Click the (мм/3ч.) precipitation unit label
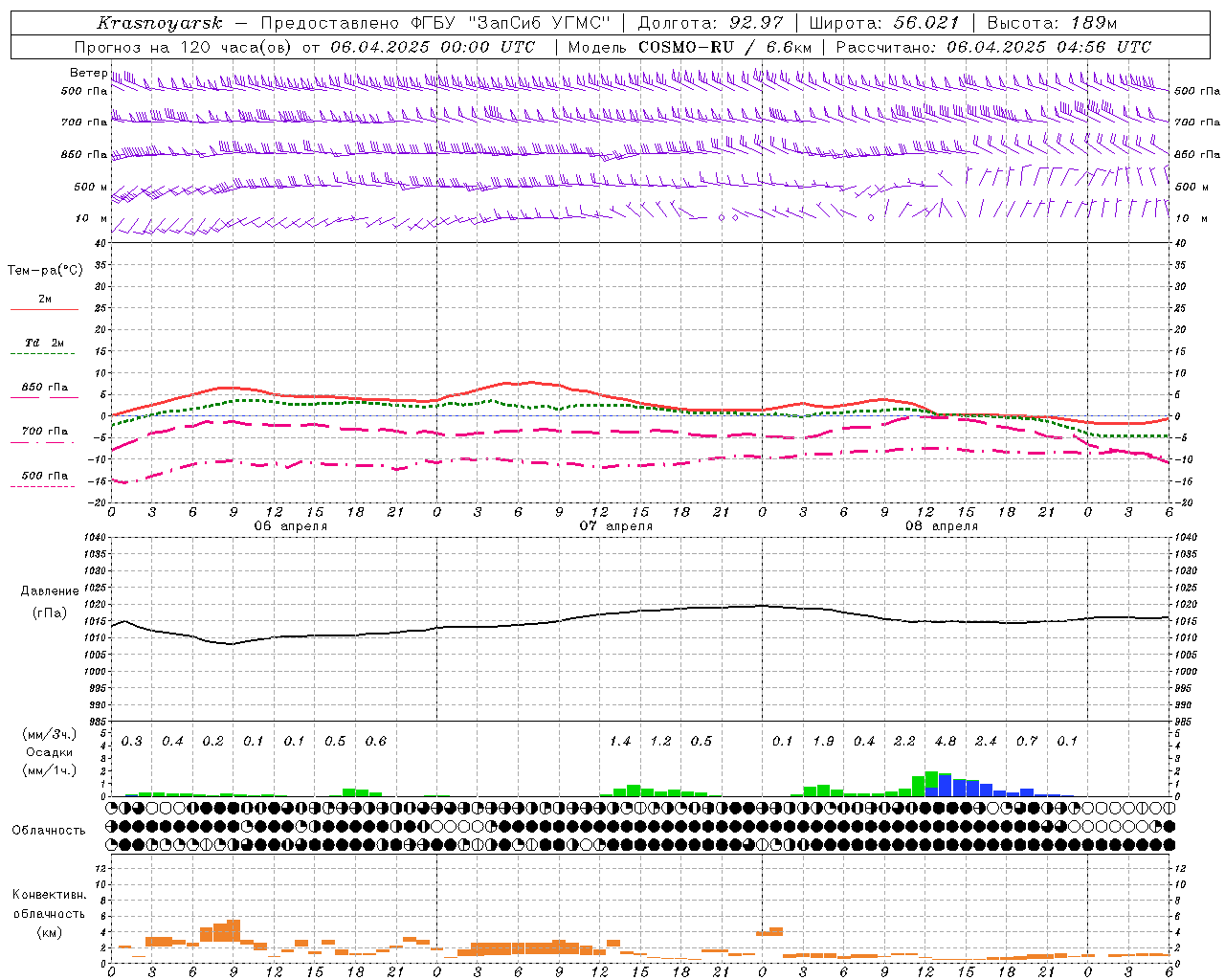 tap(50, 734)
